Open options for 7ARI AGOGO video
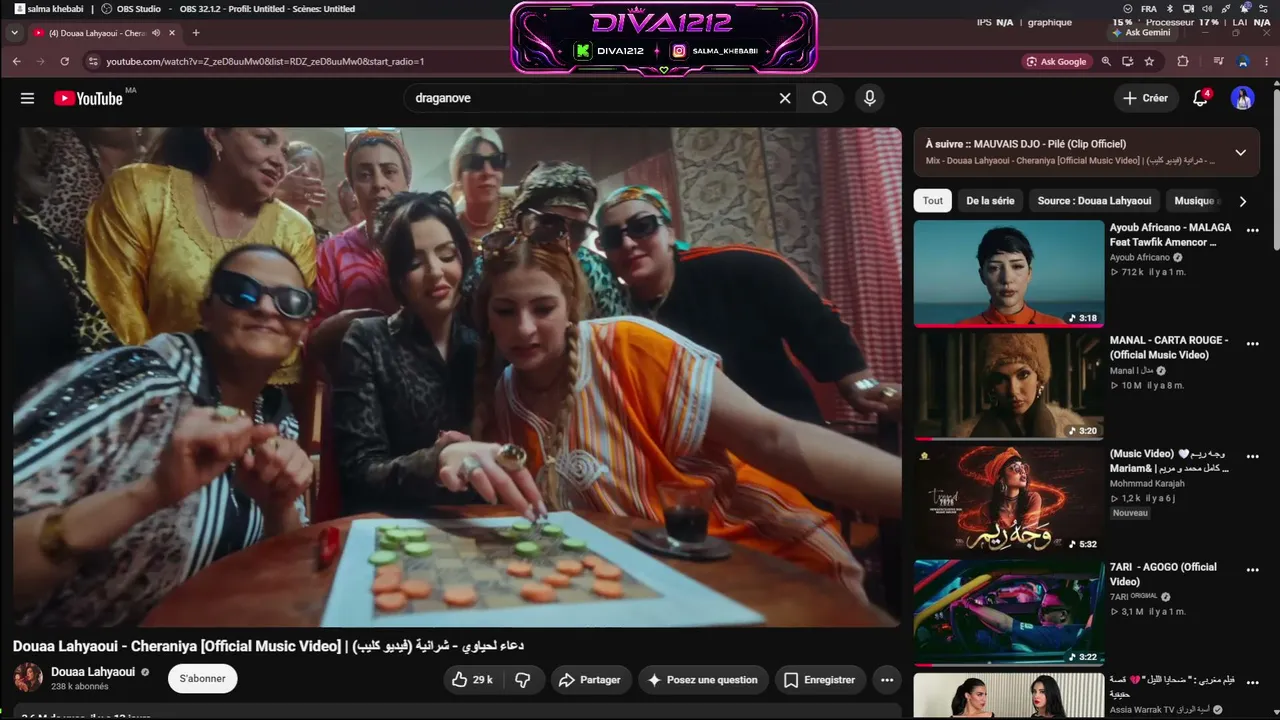 [1252, 568]
